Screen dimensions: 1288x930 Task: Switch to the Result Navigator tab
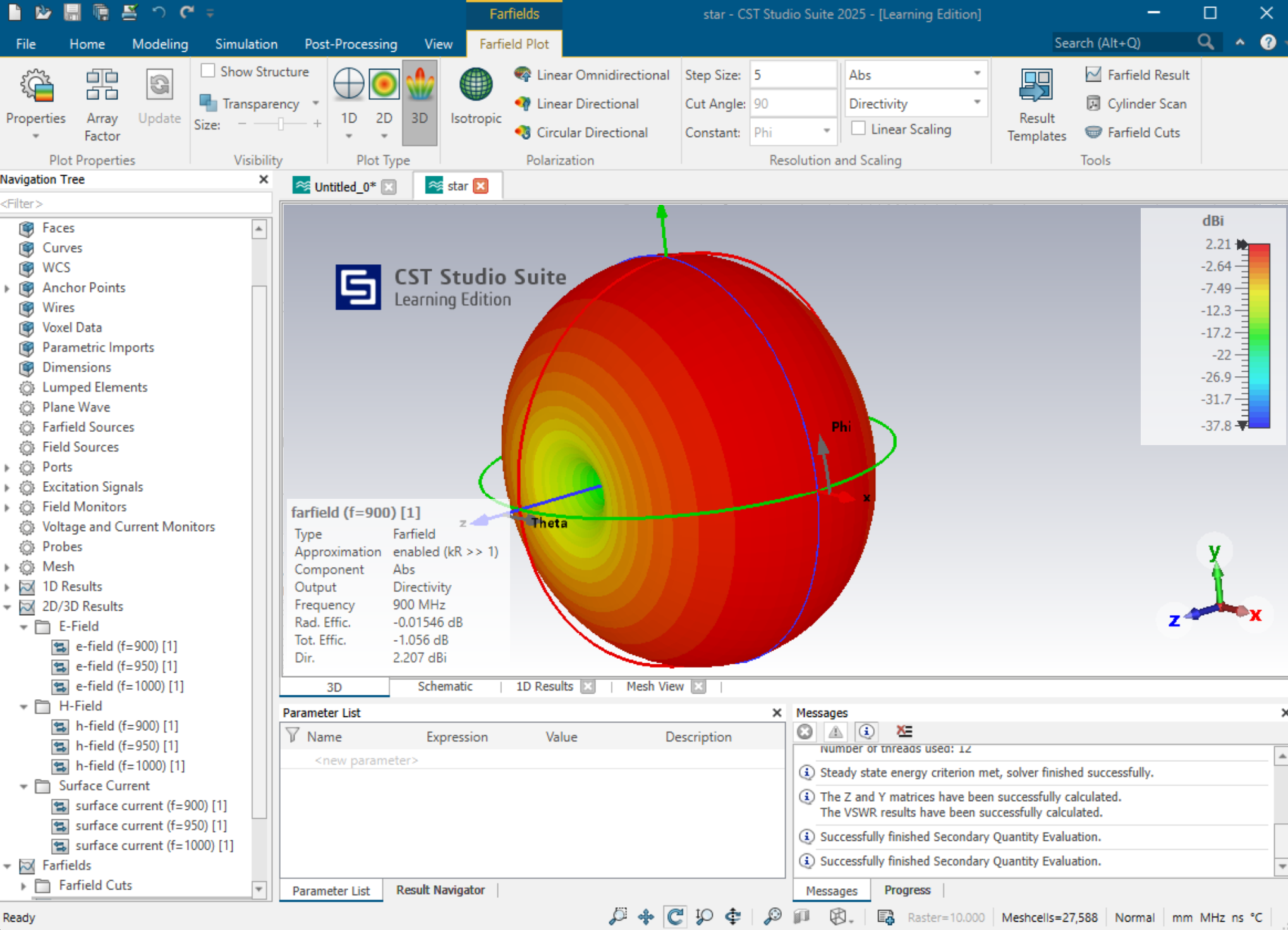click(x=440, y=890)
